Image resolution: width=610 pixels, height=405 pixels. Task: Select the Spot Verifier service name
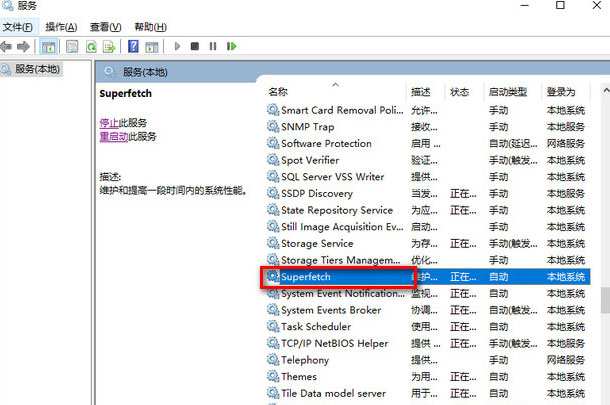[310, 160]
